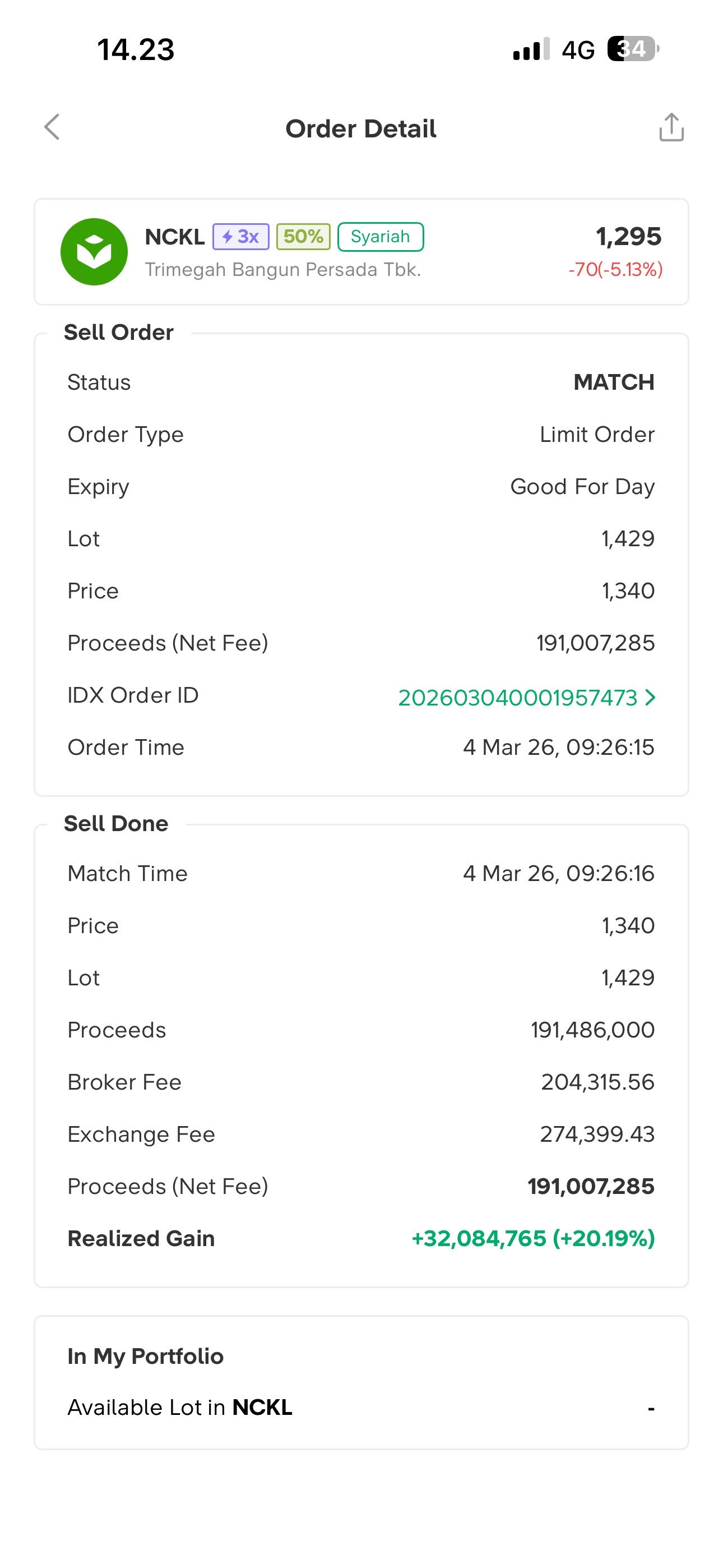Tap Trimegah Bangun Persada Tbk. company name
Screen dimensions: 723x1568
coord(283,269)
